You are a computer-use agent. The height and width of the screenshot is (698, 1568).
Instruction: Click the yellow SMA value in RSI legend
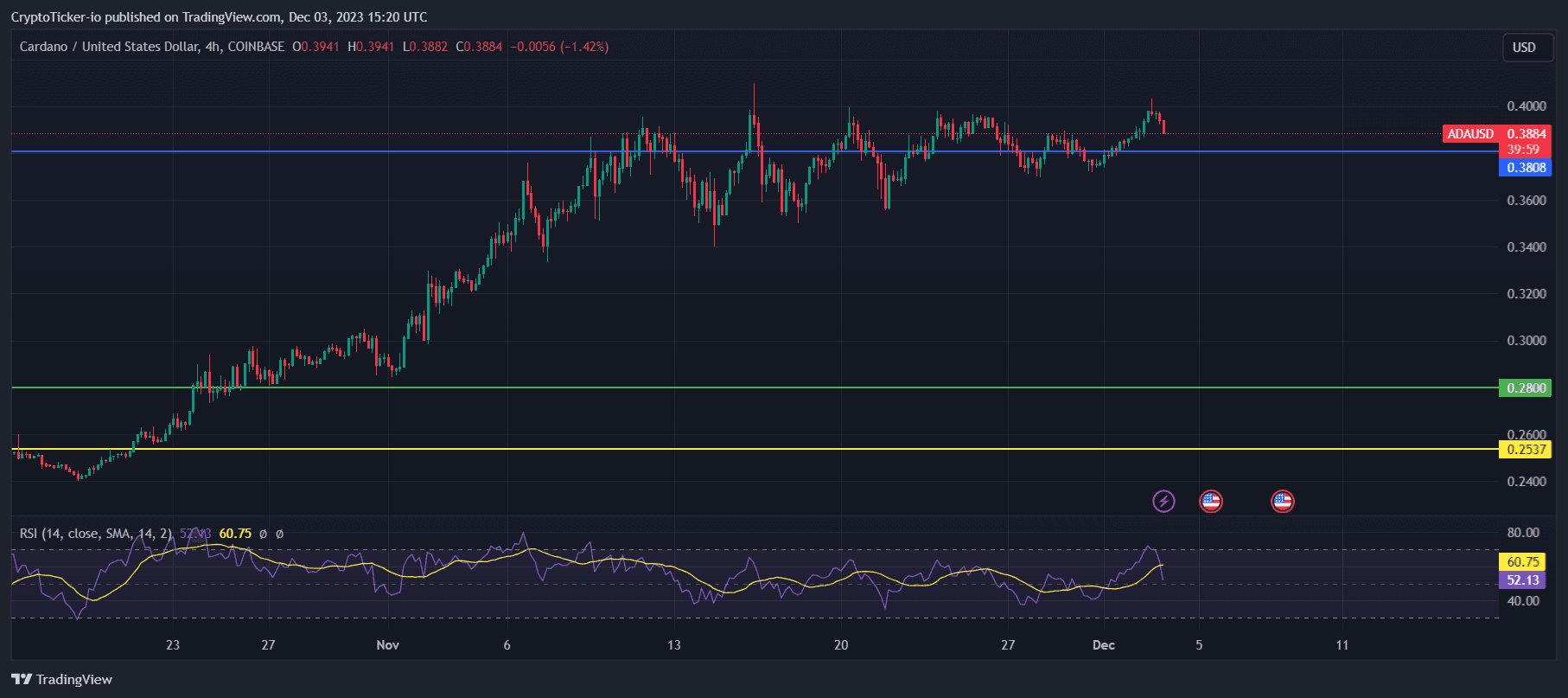point(235,534)
